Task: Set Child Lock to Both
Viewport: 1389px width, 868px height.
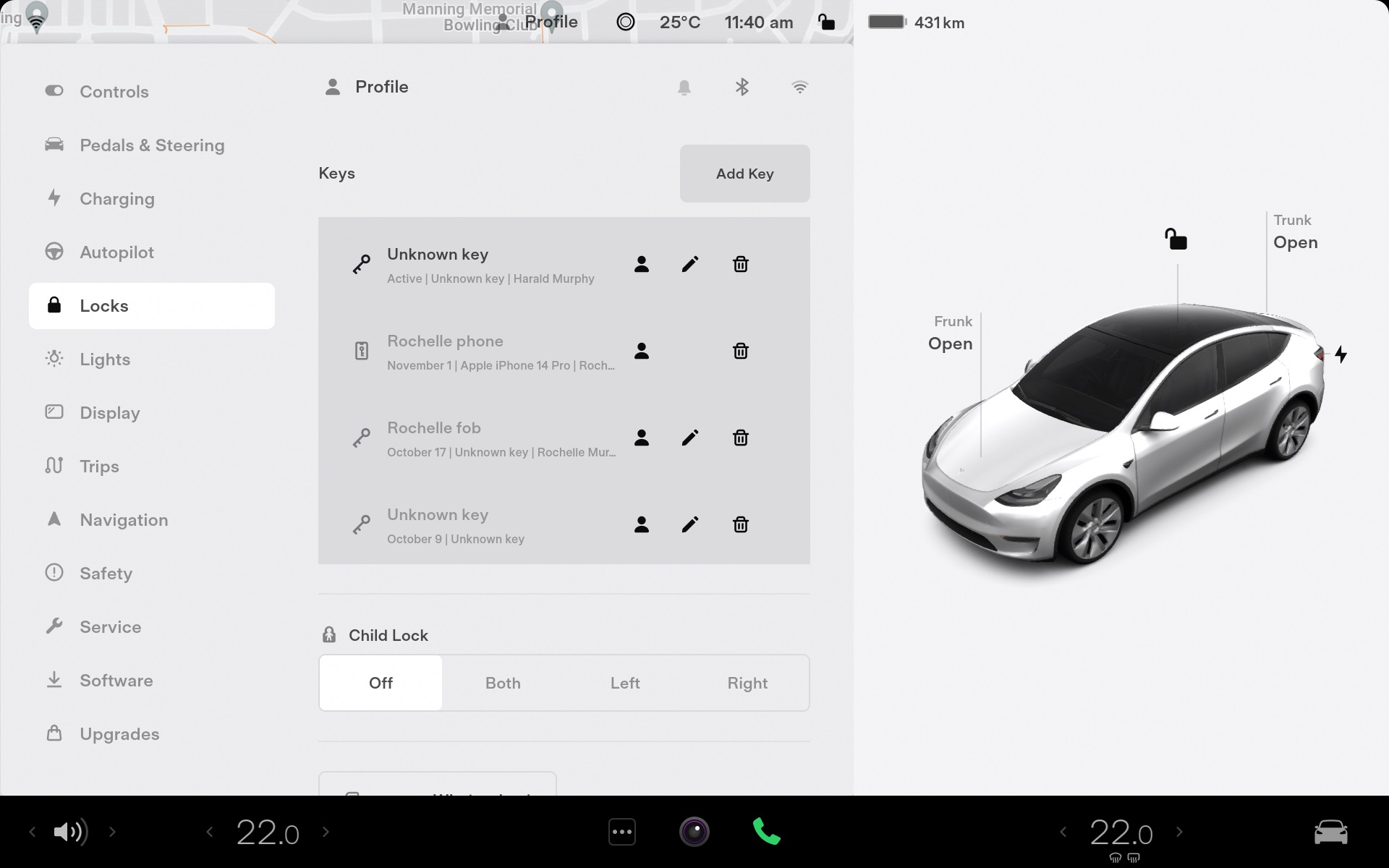Action: click(x=503, y=683)
